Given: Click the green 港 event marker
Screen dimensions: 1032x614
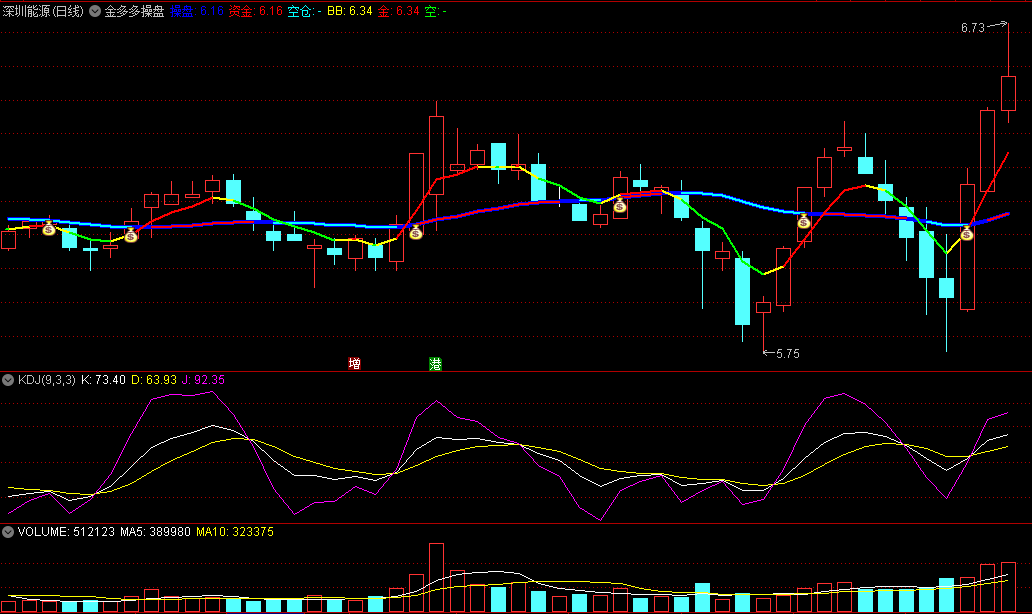Looking at the screenshot, I should tap(435, 363).
